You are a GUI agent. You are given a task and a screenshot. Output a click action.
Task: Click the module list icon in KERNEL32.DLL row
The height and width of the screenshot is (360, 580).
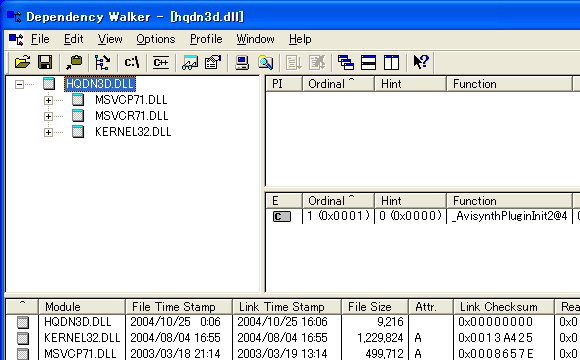point(23,338)
